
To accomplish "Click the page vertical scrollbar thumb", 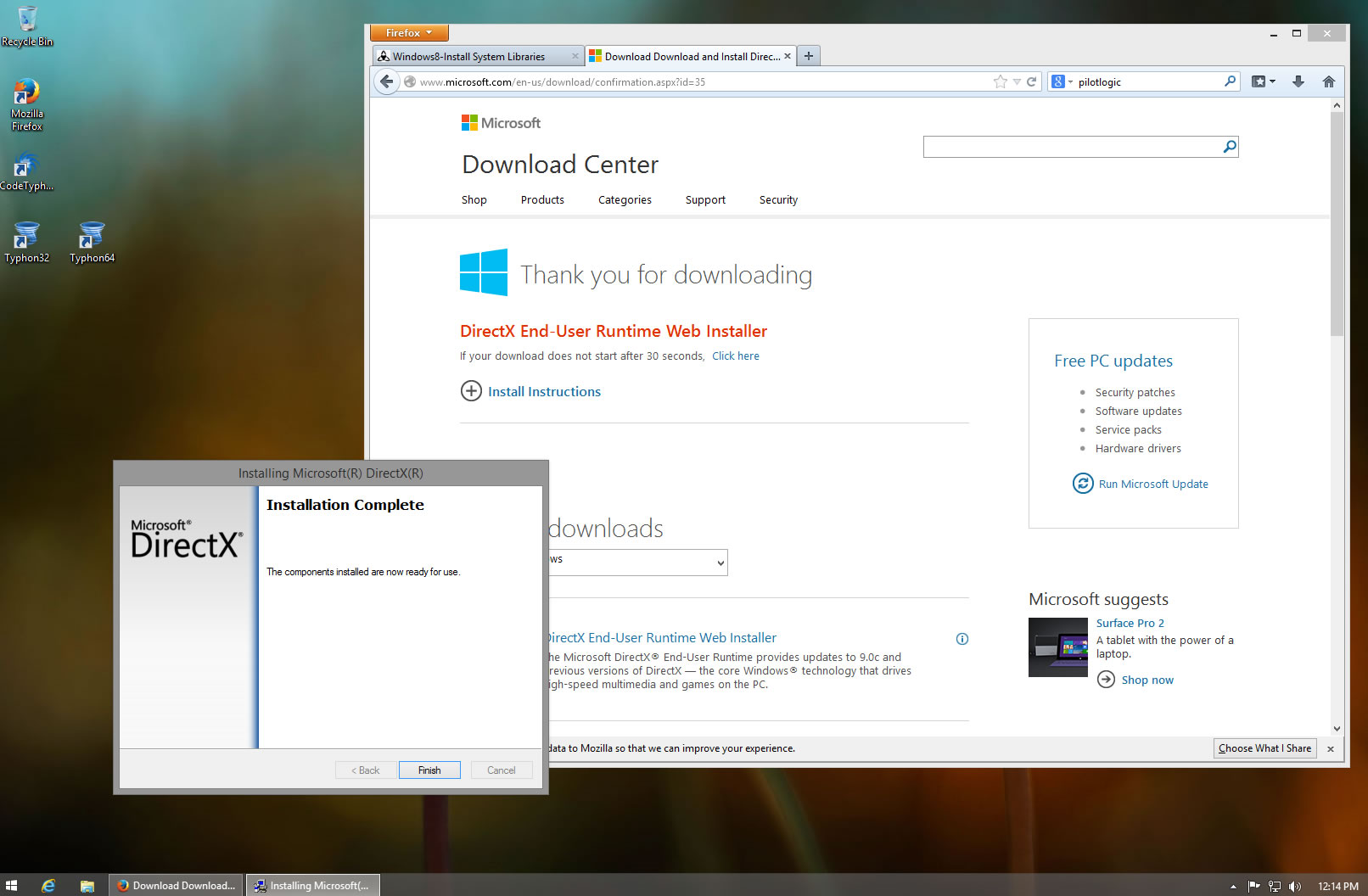I will point(1337,224).
